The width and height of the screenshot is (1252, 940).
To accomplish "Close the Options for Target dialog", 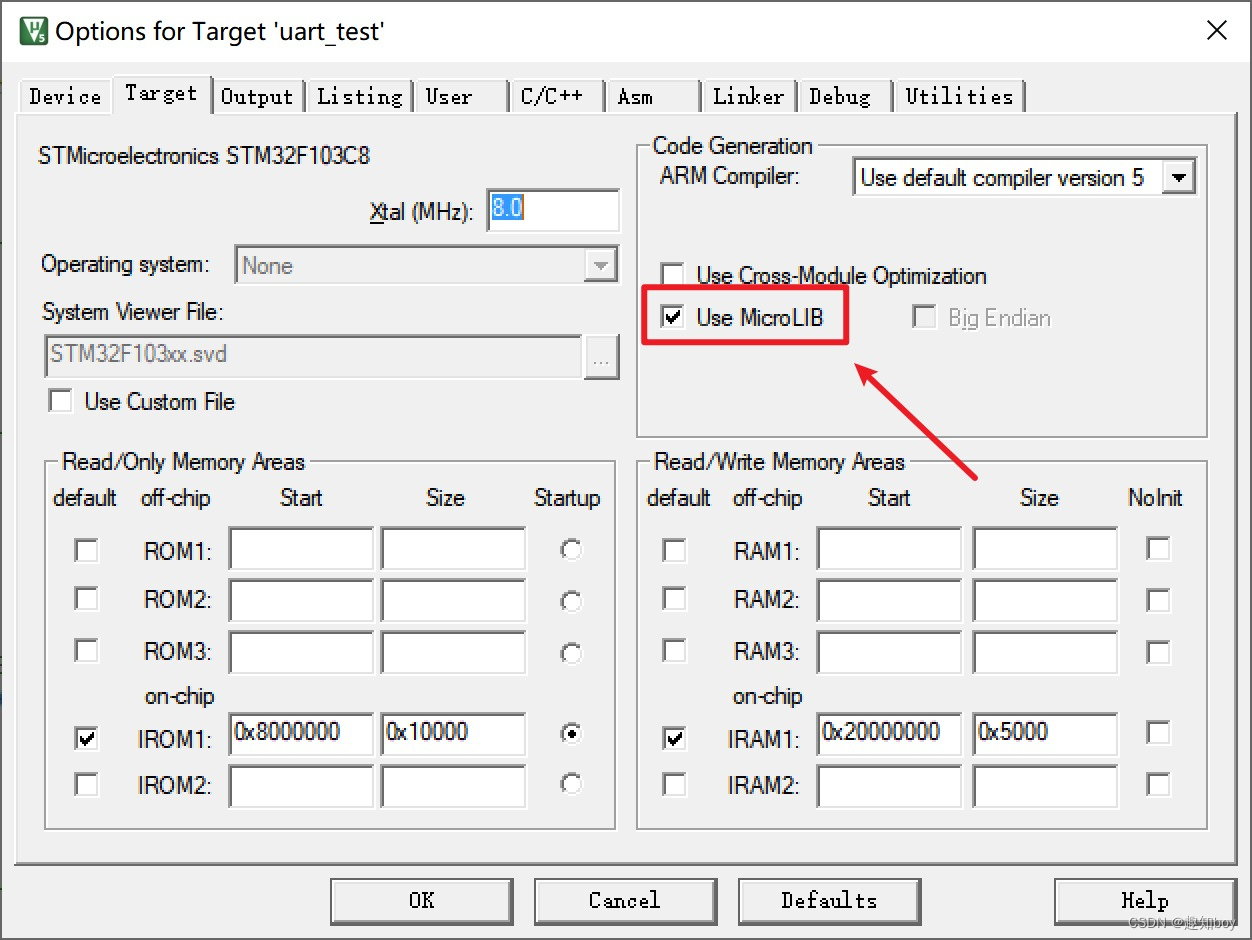I will (1216, 30).
